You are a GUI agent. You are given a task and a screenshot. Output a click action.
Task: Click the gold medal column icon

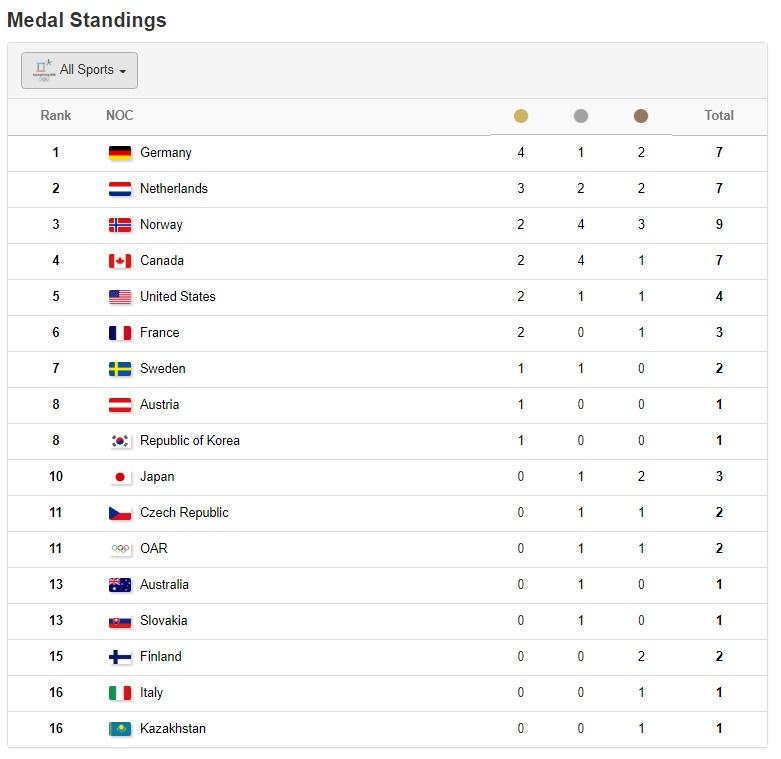pos(521,116)
